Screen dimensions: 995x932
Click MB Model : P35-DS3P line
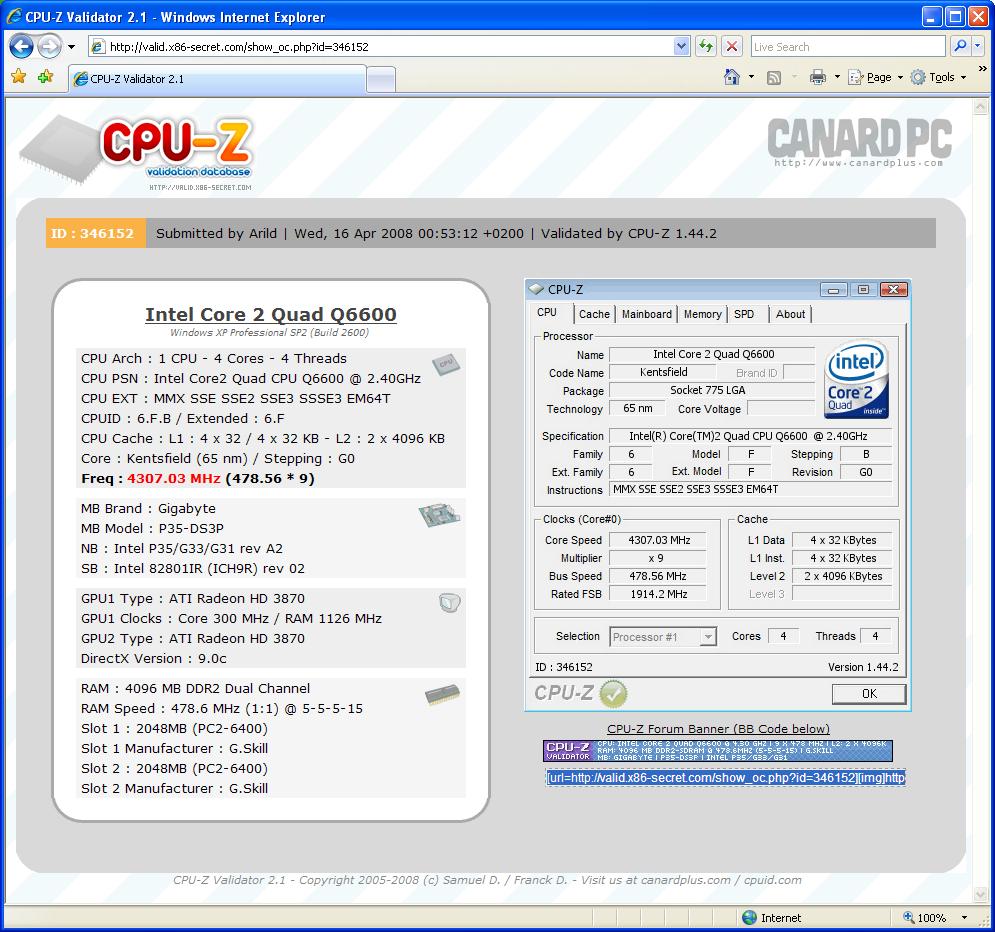pos(152,528)
